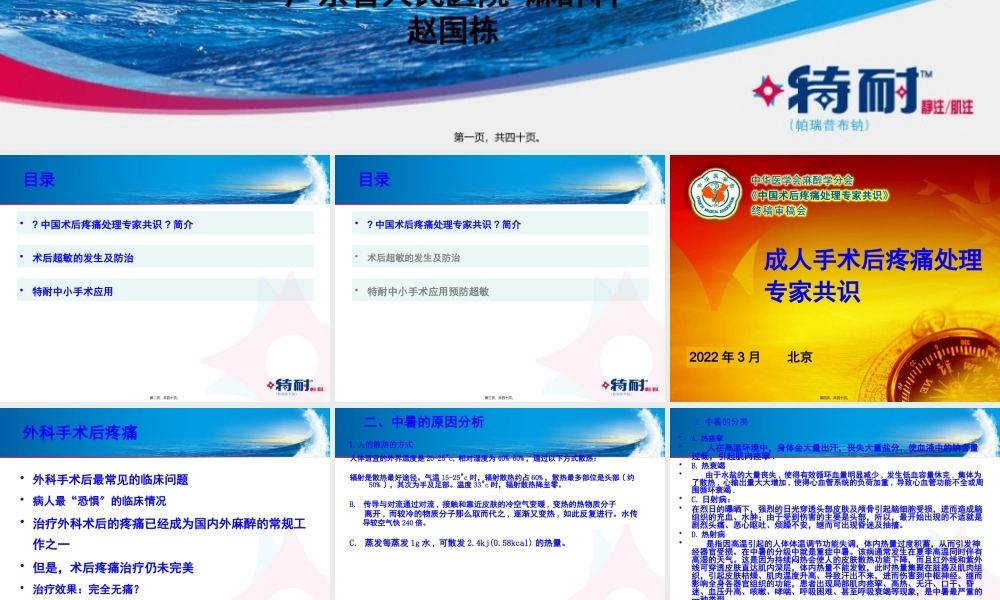Click the slide heading 外科手术后疼痛
Screen dimensions: 1000x600
(80, 433)
